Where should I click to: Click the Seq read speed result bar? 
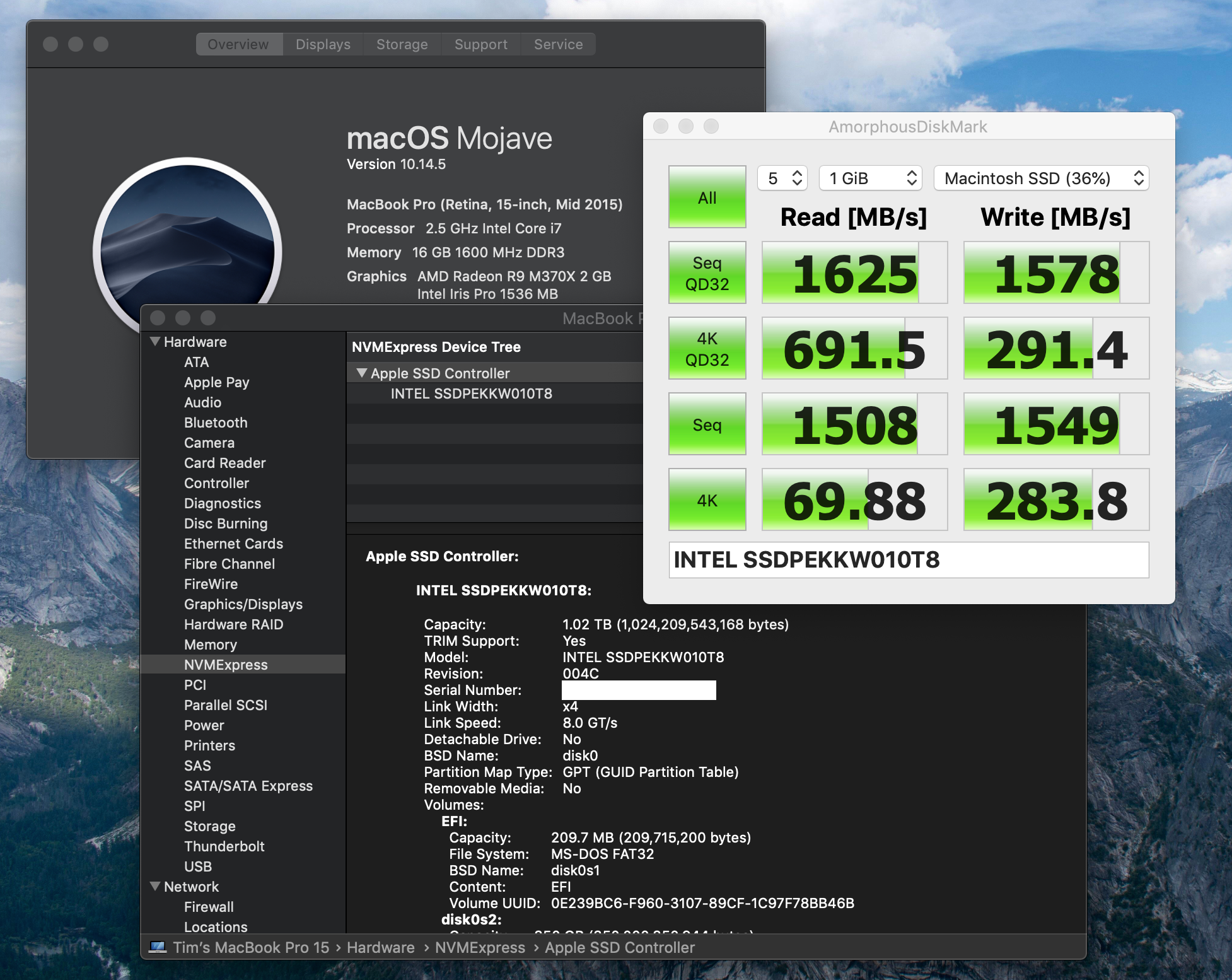(x=854, y=424)
